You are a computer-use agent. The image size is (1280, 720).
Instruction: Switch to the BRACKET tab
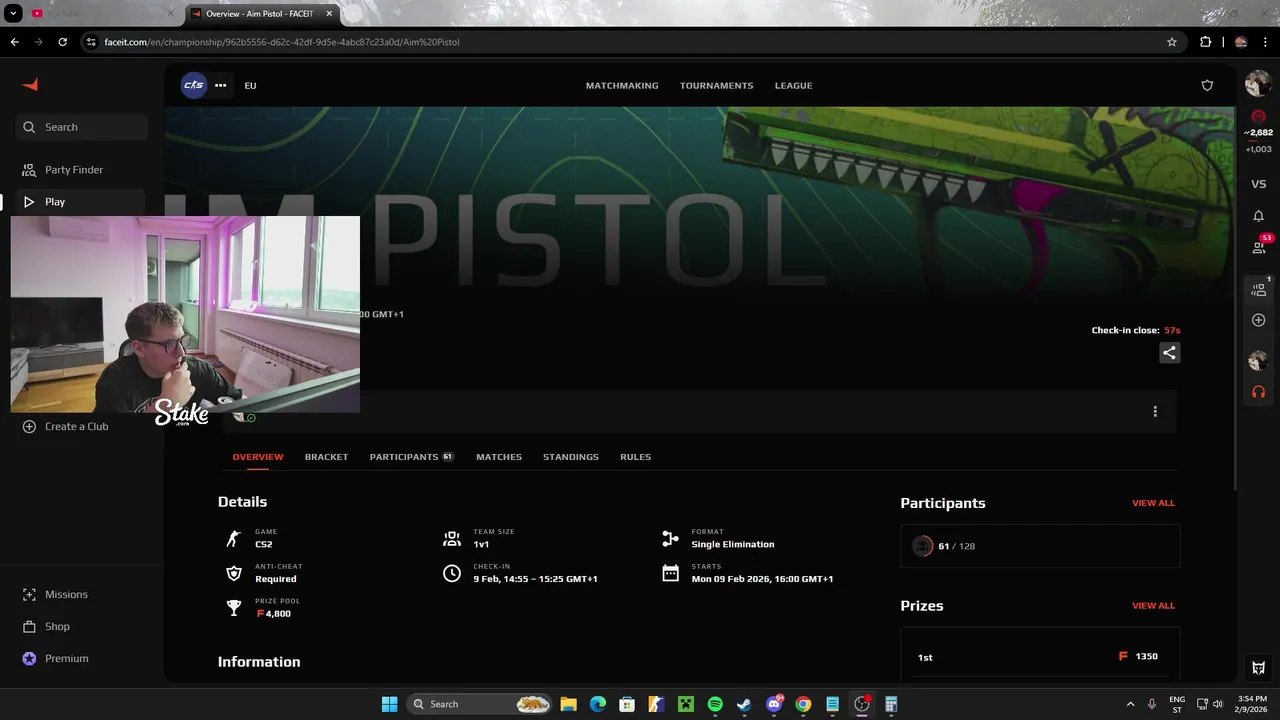click(x=326, y=457)
